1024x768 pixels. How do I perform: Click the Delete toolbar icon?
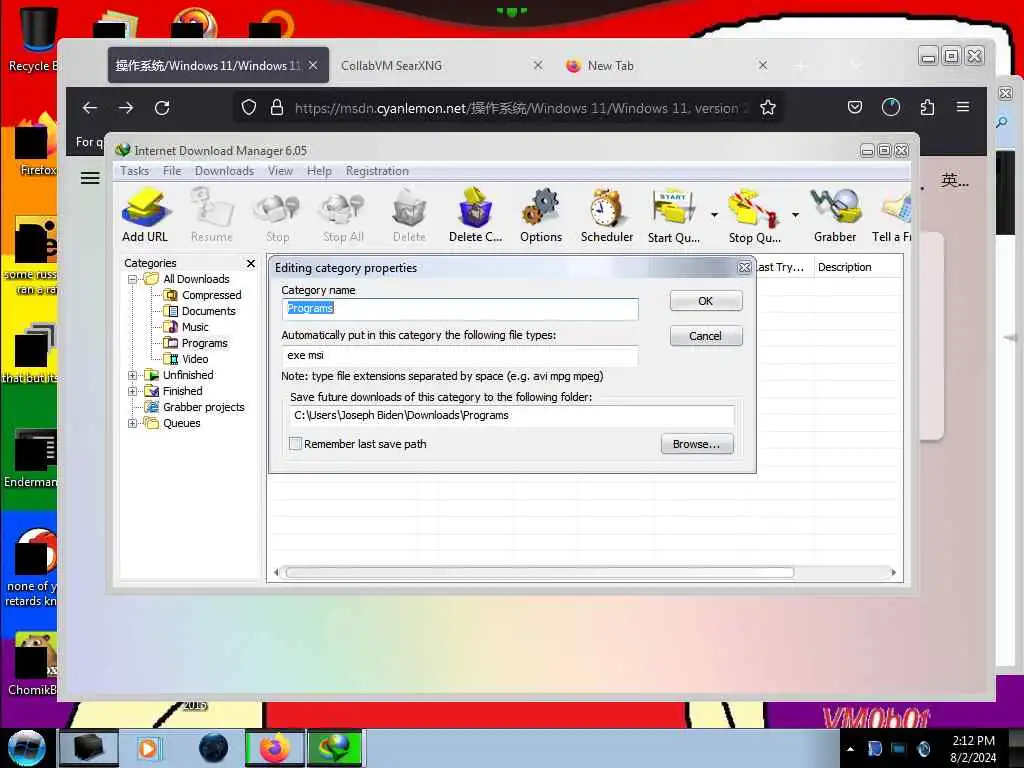click(409, 216)
